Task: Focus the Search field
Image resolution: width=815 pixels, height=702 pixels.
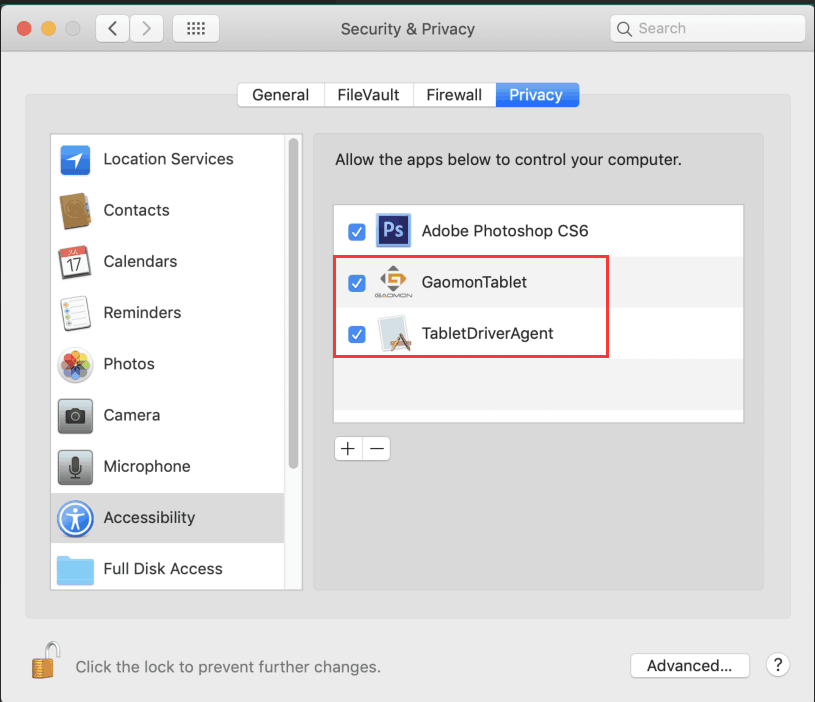Action: coord(707,29)
